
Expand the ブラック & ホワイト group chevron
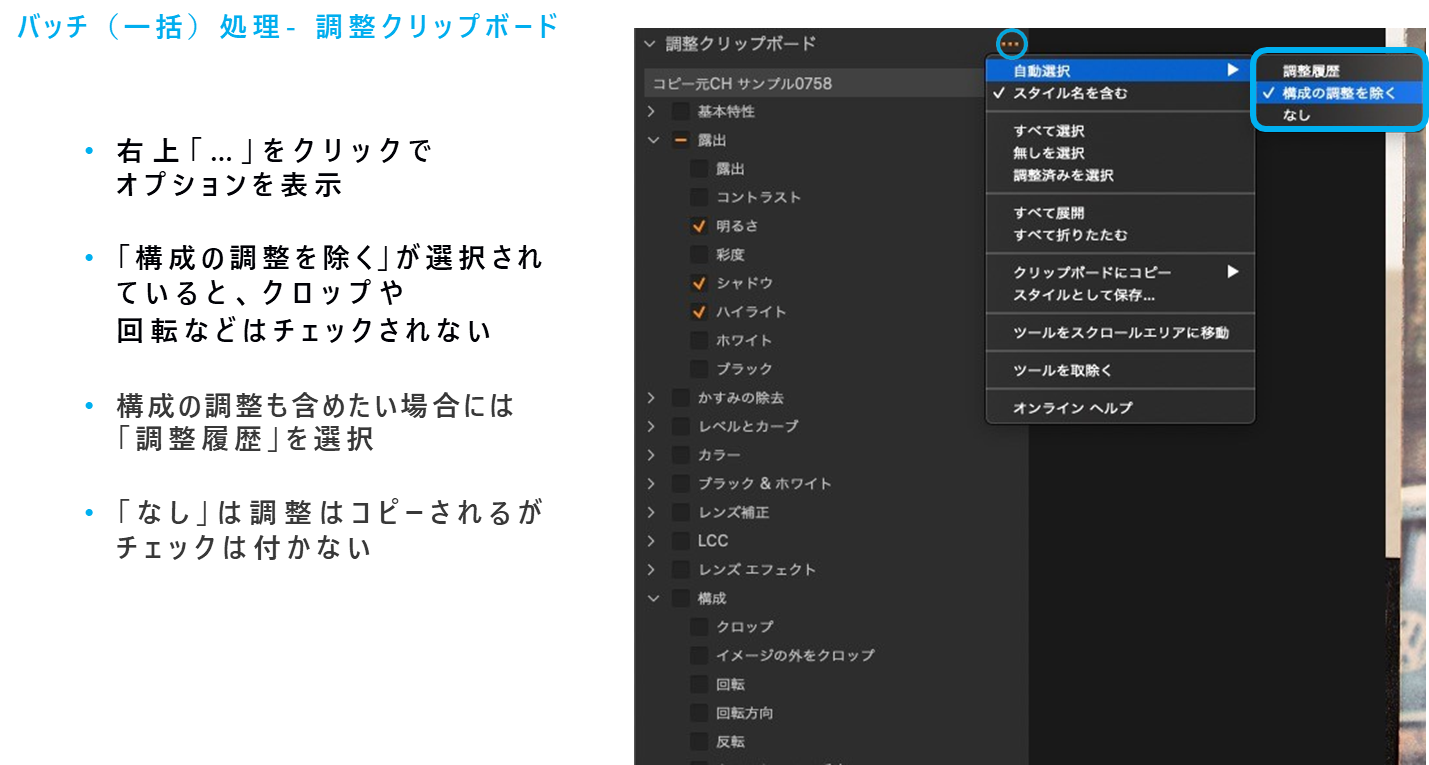click(651, 483)
